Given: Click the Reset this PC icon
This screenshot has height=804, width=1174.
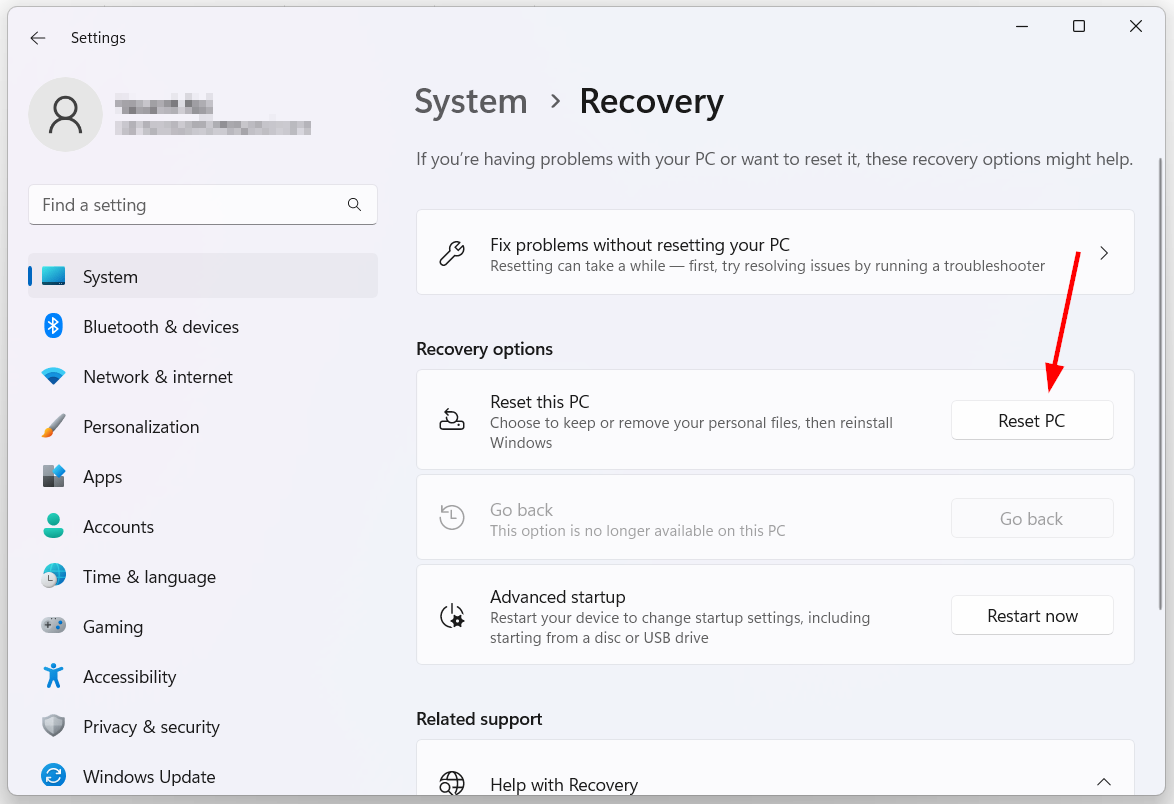Looking at the screenshot, I should 451,420.
